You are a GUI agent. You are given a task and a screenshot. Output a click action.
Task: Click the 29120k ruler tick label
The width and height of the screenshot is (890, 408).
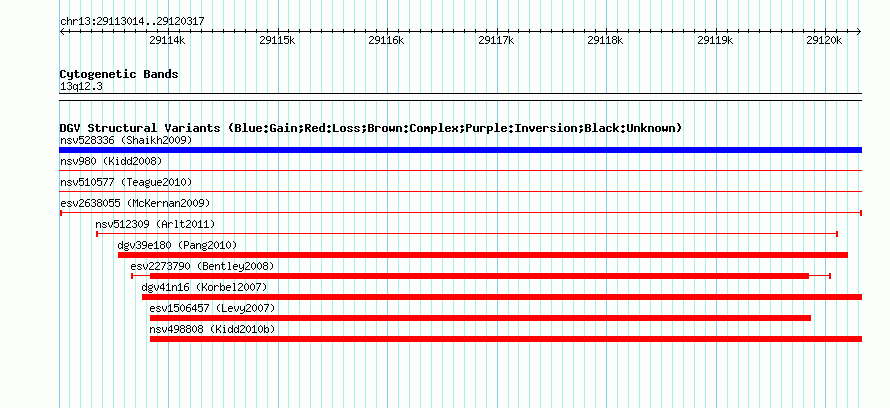[x=824, y=40]
